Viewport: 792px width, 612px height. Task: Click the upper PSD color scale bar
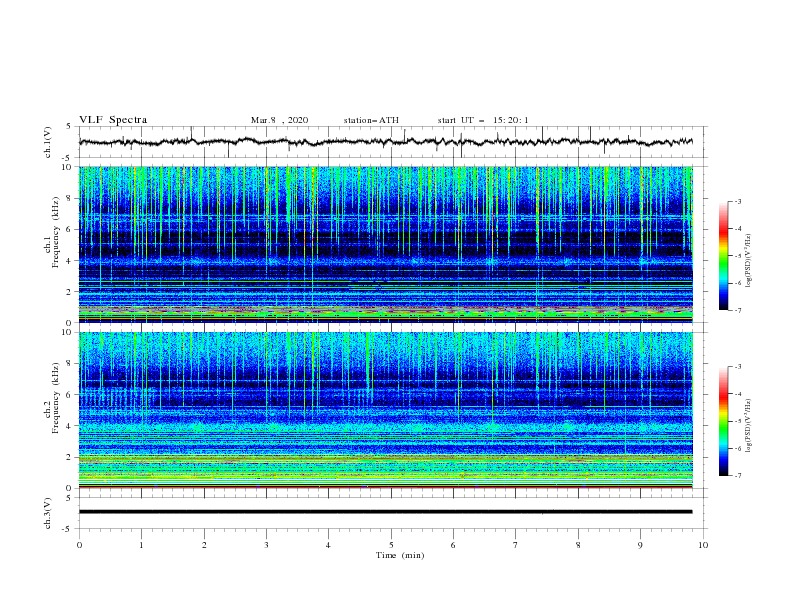(724, 256)
